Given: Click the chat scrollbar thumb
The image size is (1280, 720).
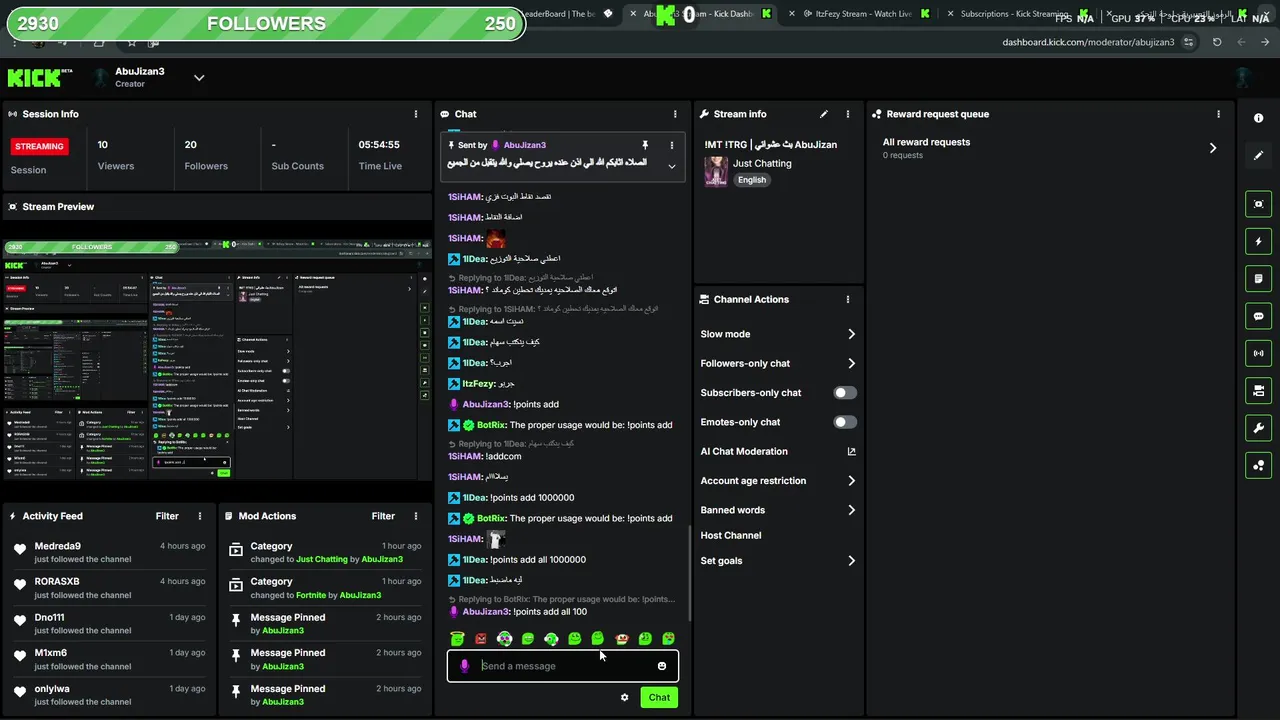Looking at the screenshot, I should tap(689, 571).
